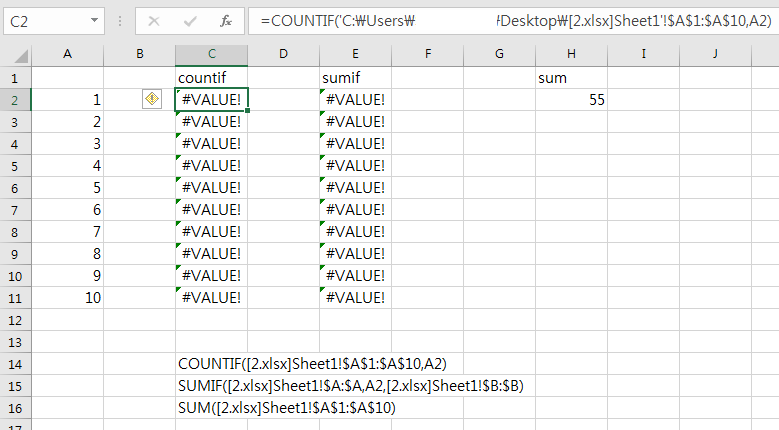Select column I header

click(x=643, y=54)
